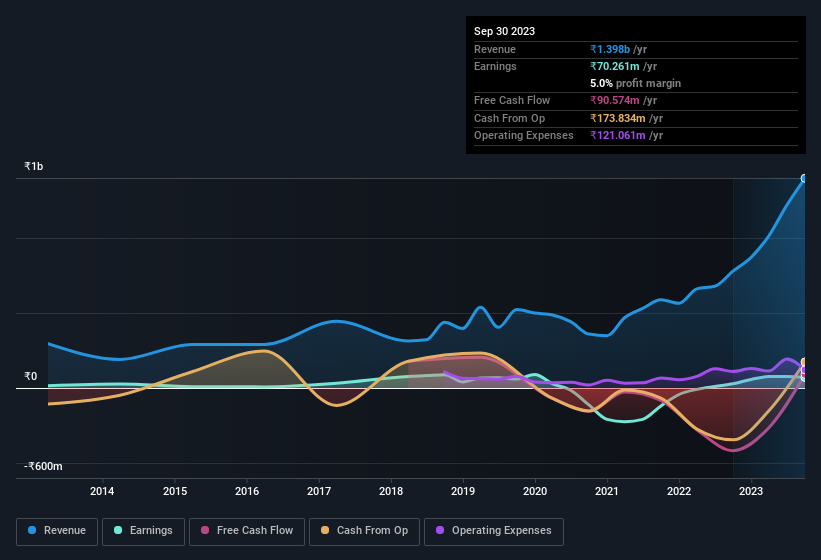Image resolution: width=821 pixels, height=560 pixels.
Task: Click the Free Cash Flow tooltip label
Action: (512, 100)
